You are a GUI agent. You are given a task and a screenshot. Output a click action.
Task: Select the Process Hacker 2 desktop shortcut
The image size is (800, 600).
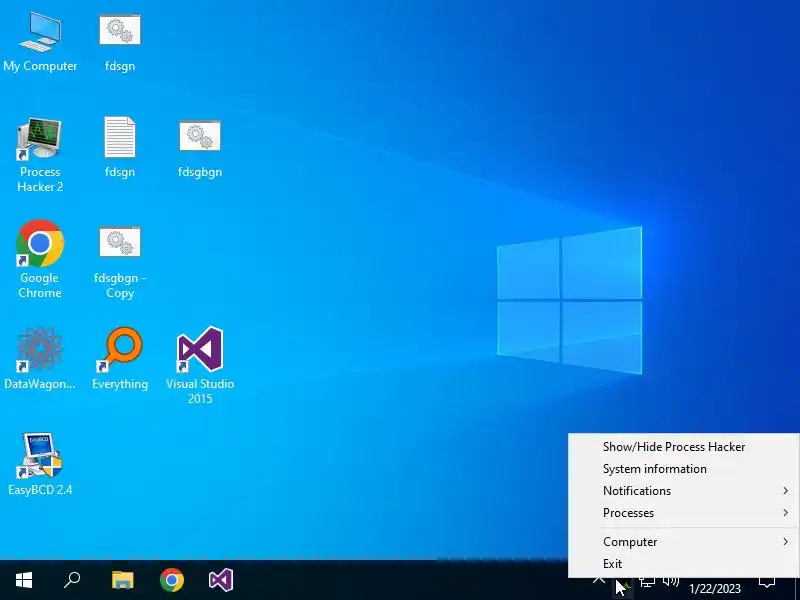40,155
